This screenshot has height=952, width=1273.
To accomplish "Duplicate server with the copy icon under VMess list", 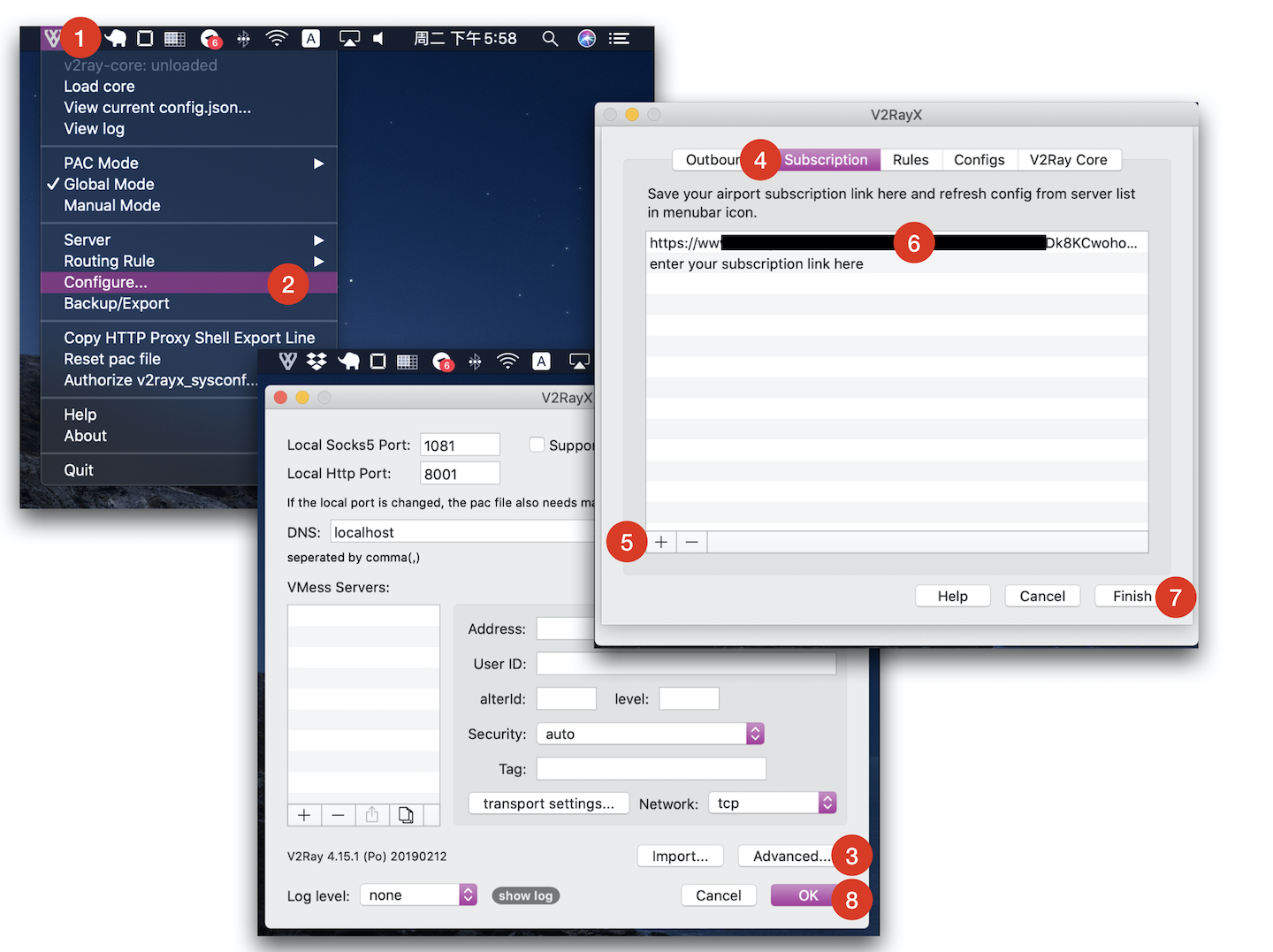I will (x=406, y=815).
